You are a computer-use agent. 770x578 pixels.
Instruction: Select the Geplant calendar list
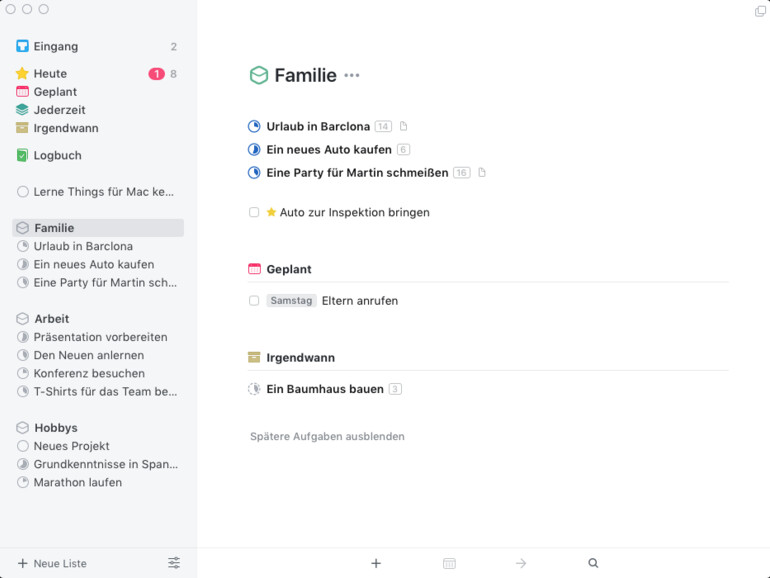click(55, 92)
